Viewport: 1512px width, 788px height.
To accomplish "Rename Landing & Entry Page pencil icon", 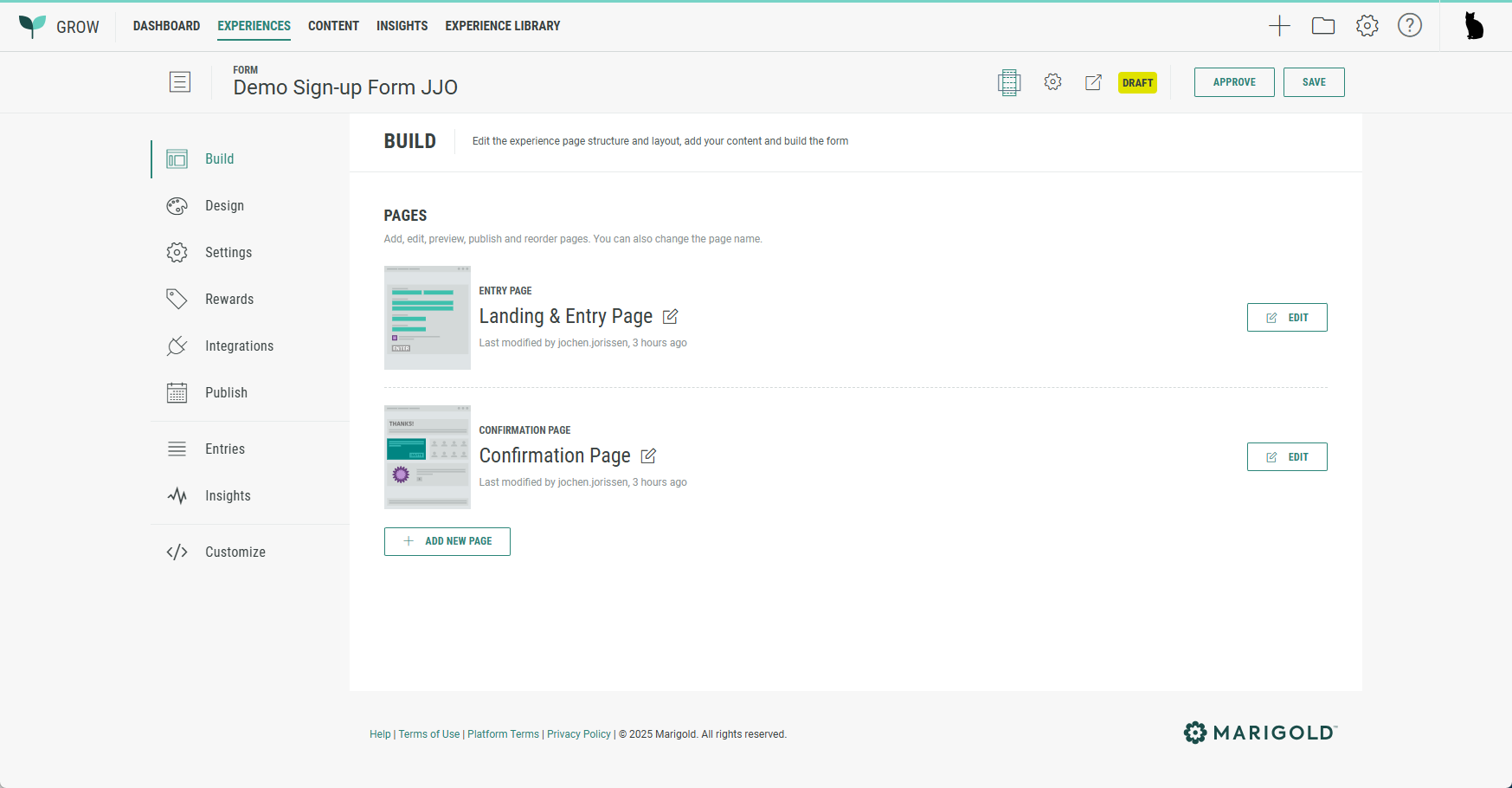I will pyautogui.click(x=670, y=317).
